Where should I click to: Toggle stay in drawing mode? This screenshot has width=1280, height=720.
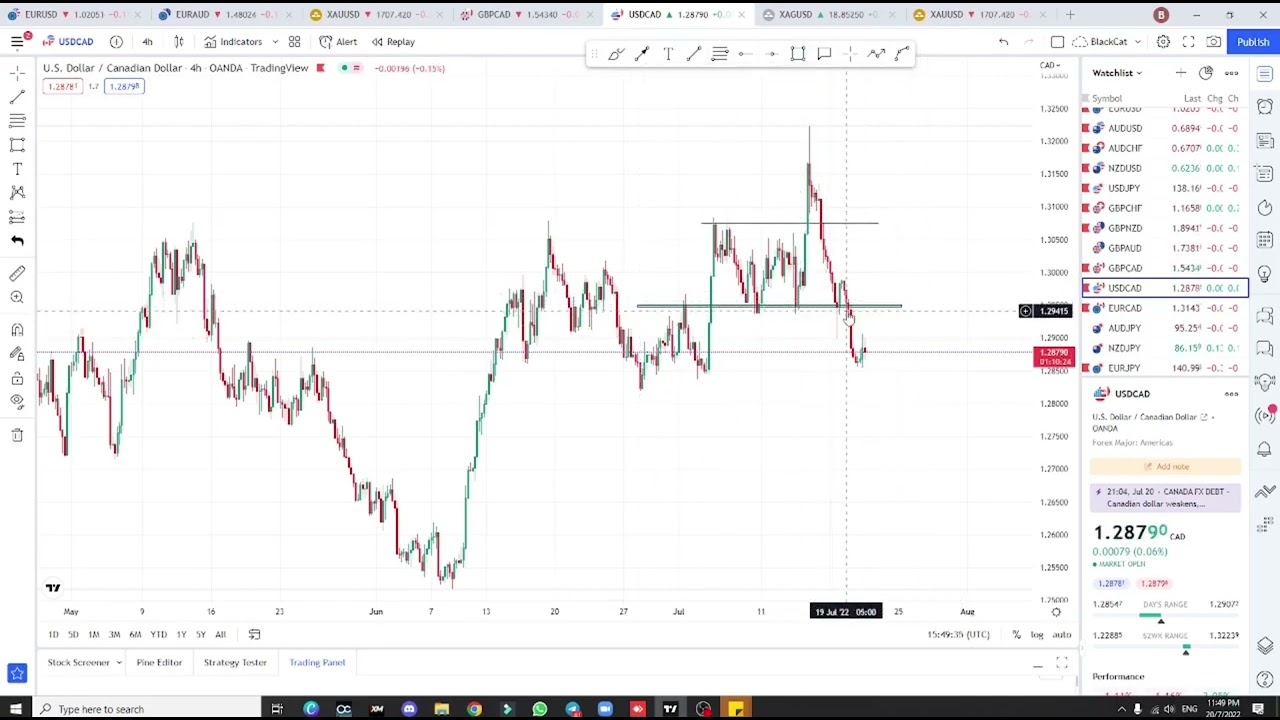17,354
